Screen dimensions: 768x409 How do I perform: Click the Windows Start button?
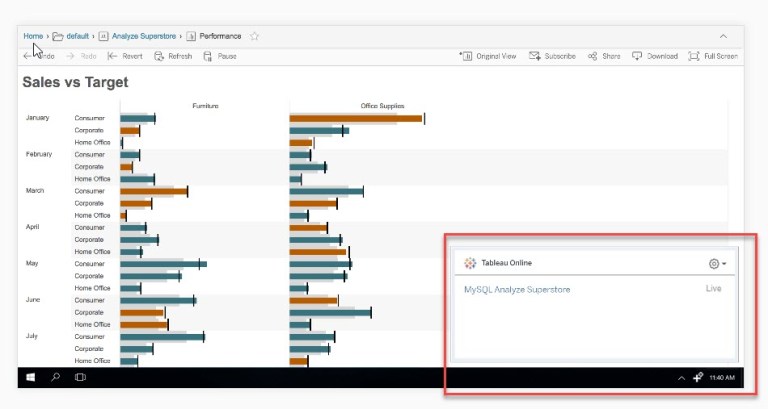30,378
